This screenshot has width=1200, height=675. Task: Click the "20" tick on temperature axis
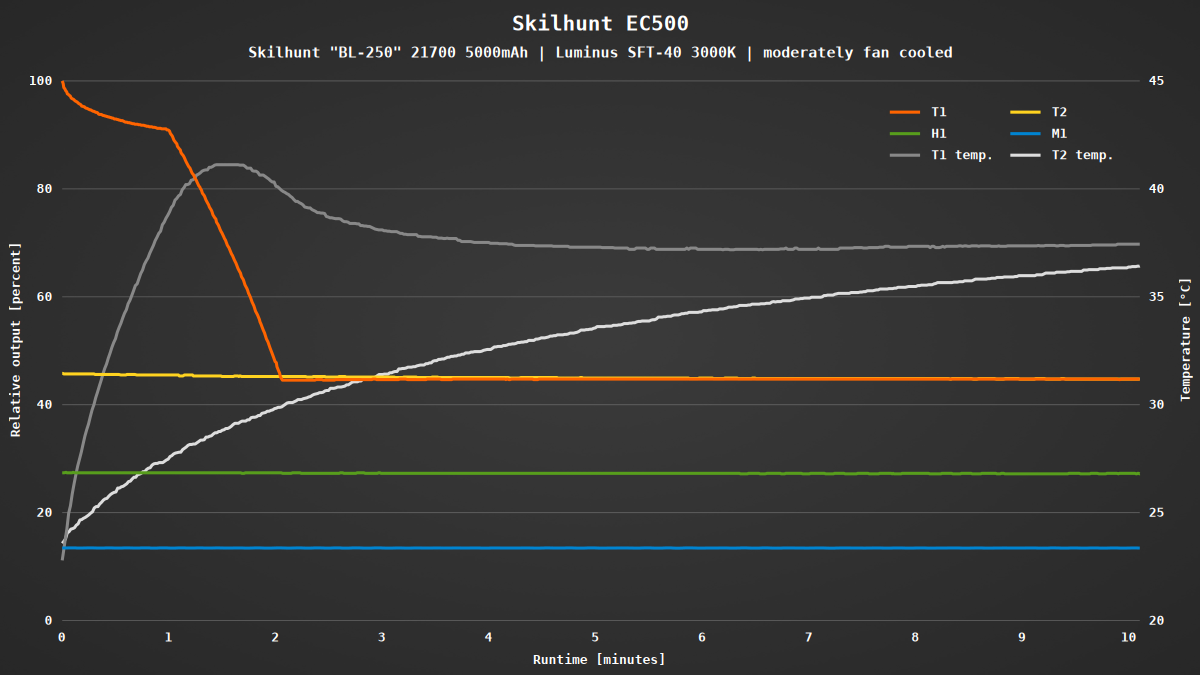click(x=1157, y=620)
